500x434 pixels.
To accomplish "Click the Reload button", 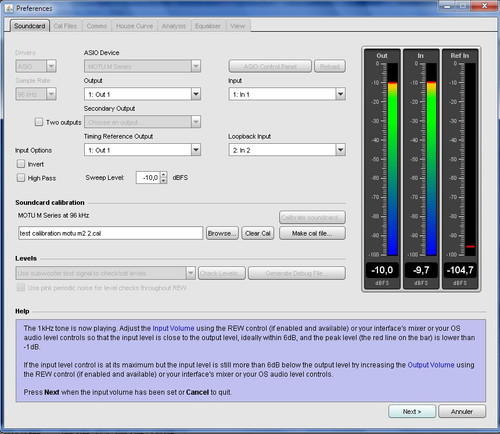I will (330, 66).
